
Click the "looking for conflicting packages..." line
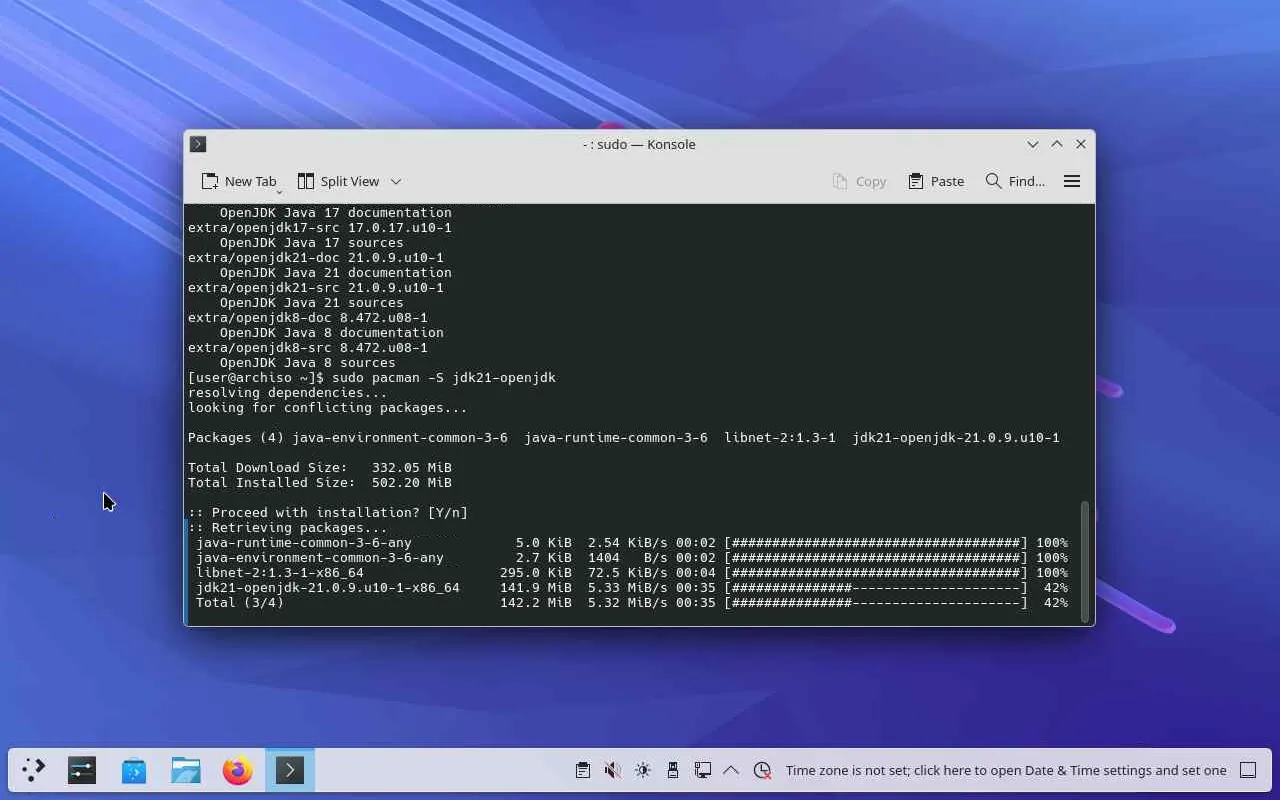(328, 408)
